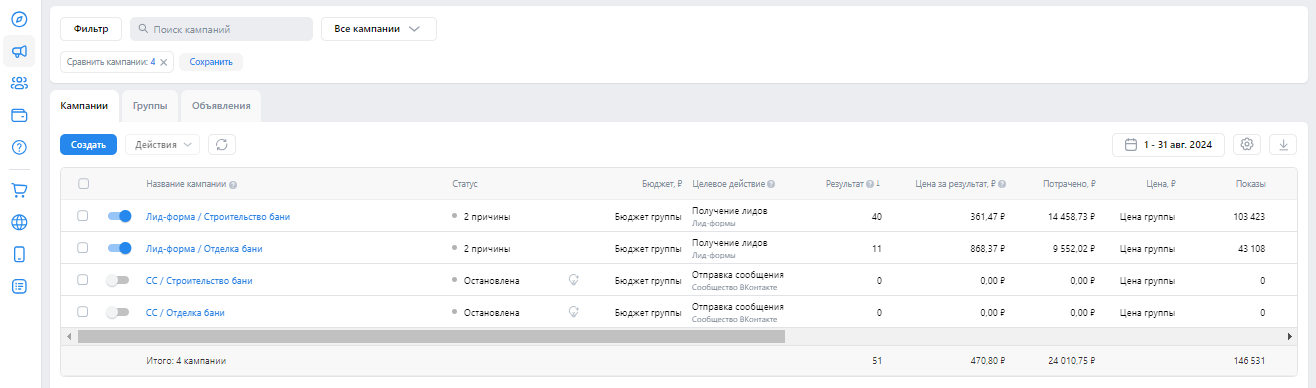Open the 1 - 31 авг. 2024 date picker
Screen dimensions: 1316x388
pos(1168,145)
